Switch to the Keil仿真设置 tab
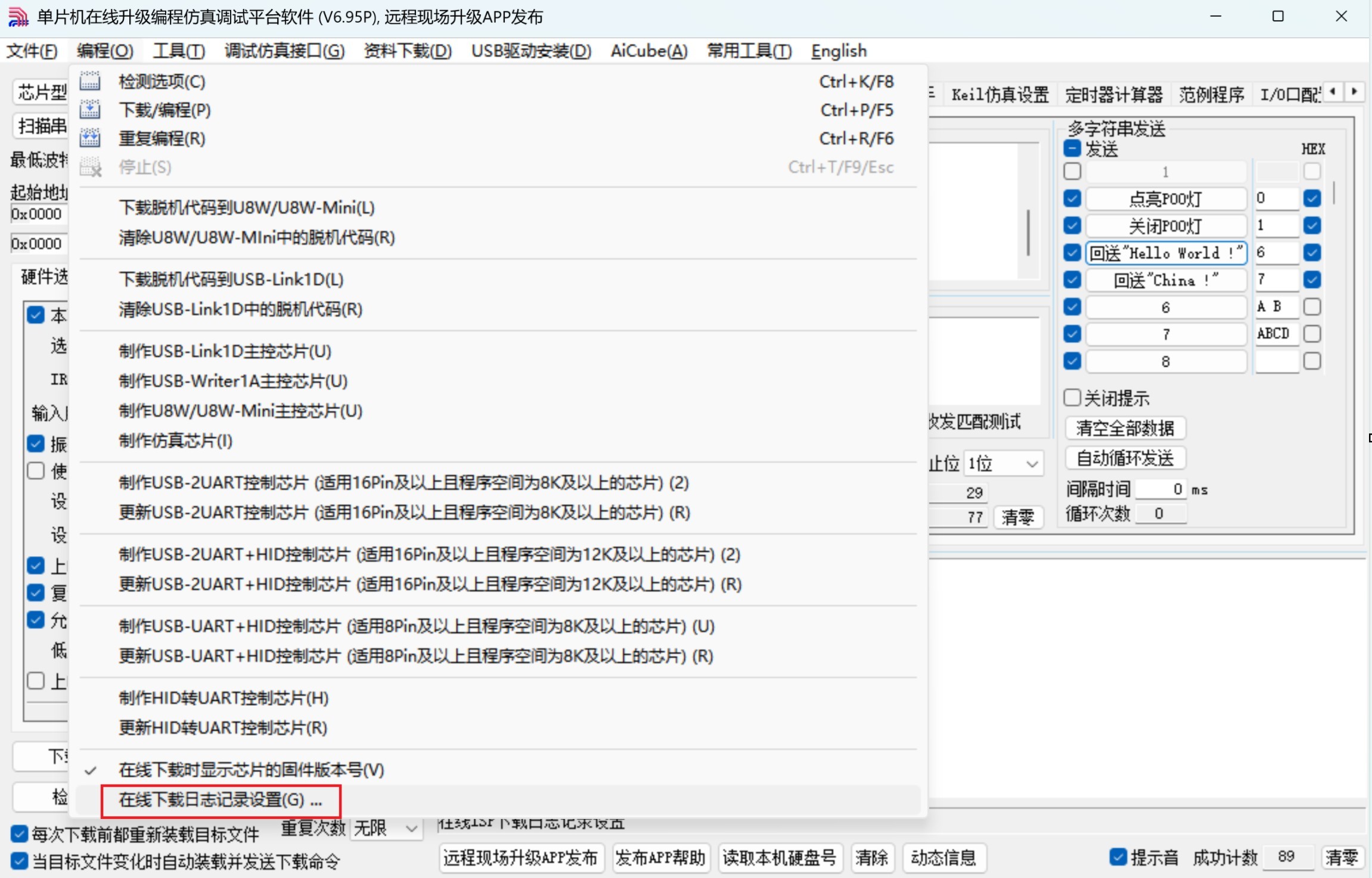1372x878 pixels. click(999, 94)
